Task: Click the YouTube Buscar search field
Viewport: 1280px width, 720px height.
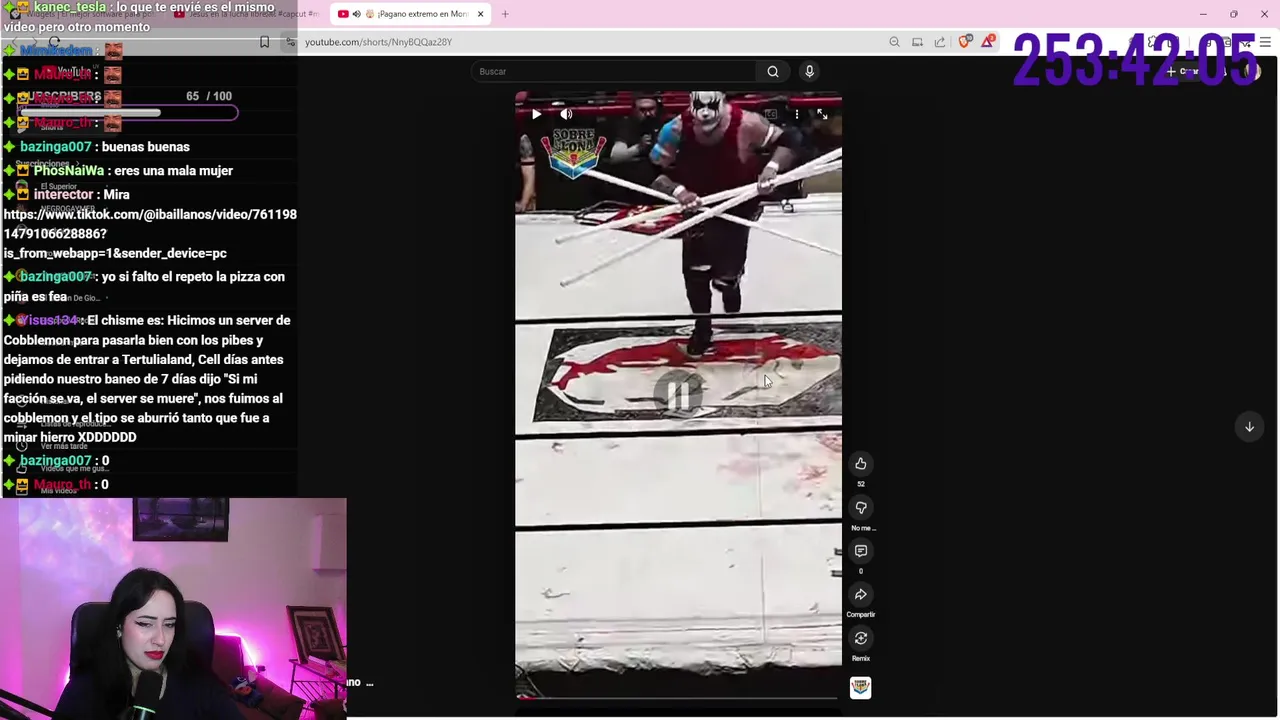Action: point(613,71)
